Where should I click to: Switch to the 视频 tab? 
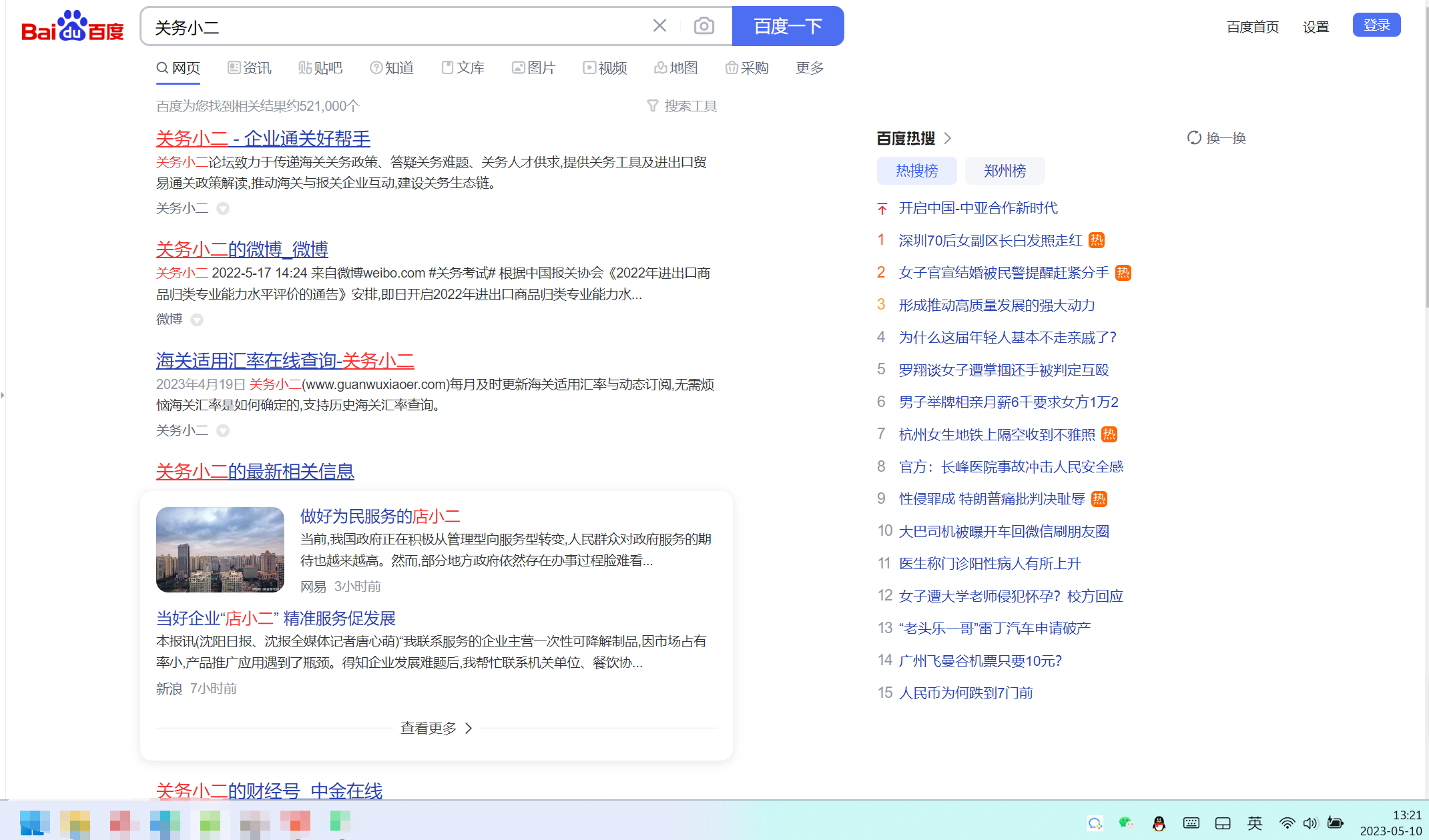(x=605, y=67)
